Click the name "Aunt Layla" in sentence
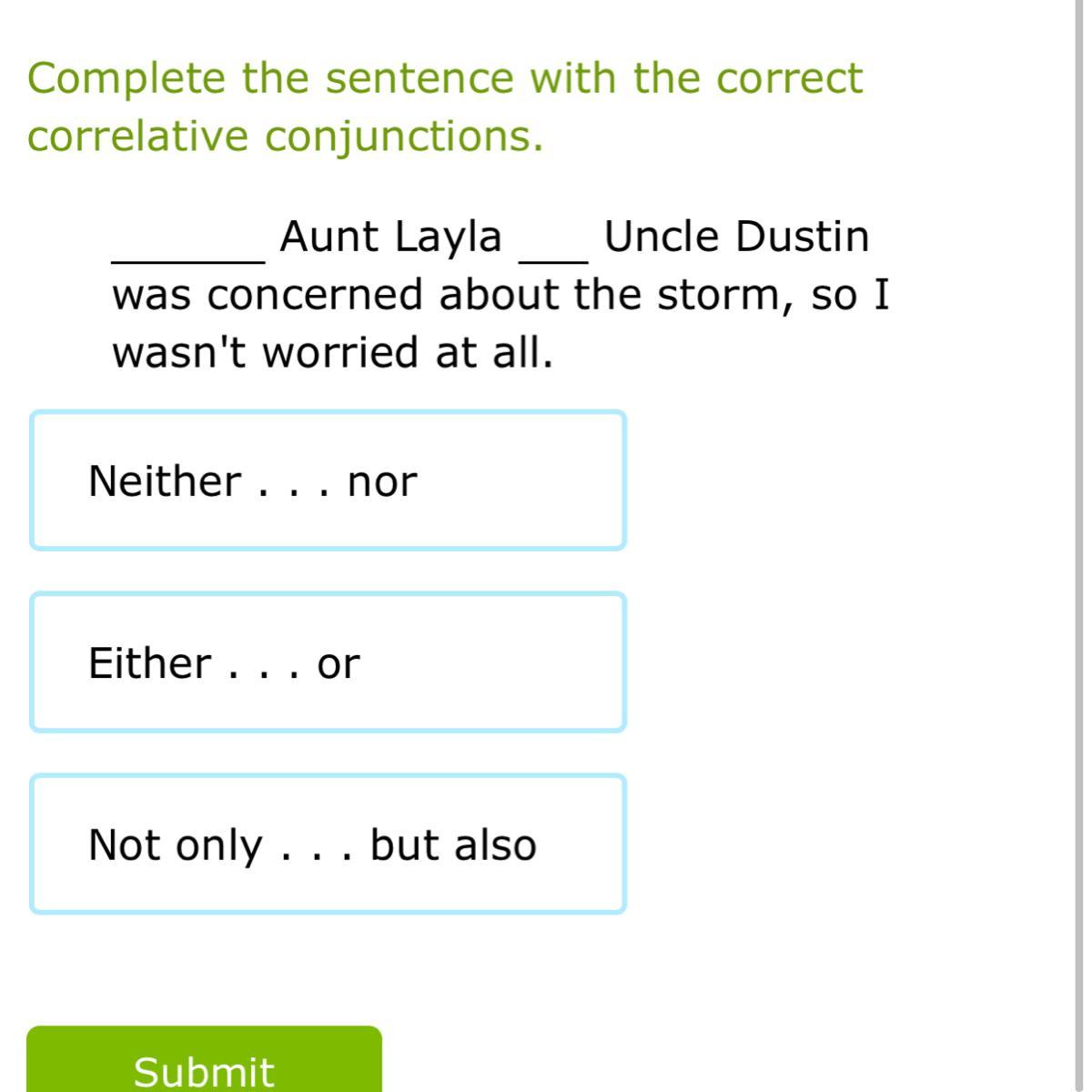Screen dimensions: 1092x1092 [390, 237]
